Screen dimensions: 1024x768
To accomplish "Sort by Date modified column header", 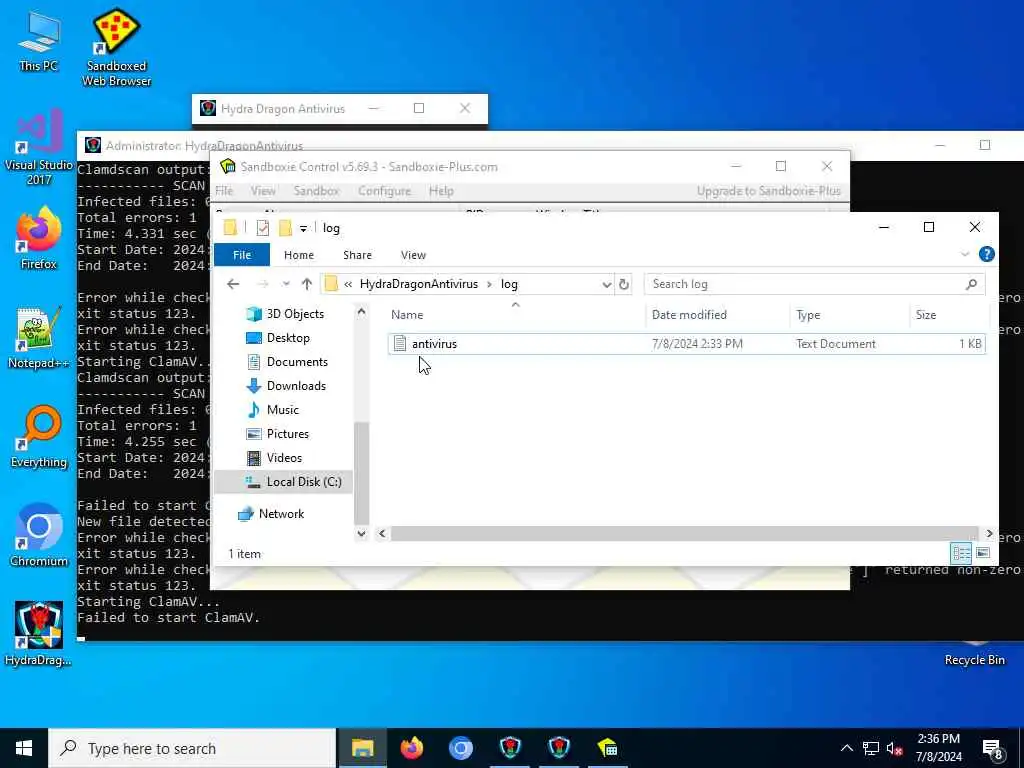I will pos(718,315).
